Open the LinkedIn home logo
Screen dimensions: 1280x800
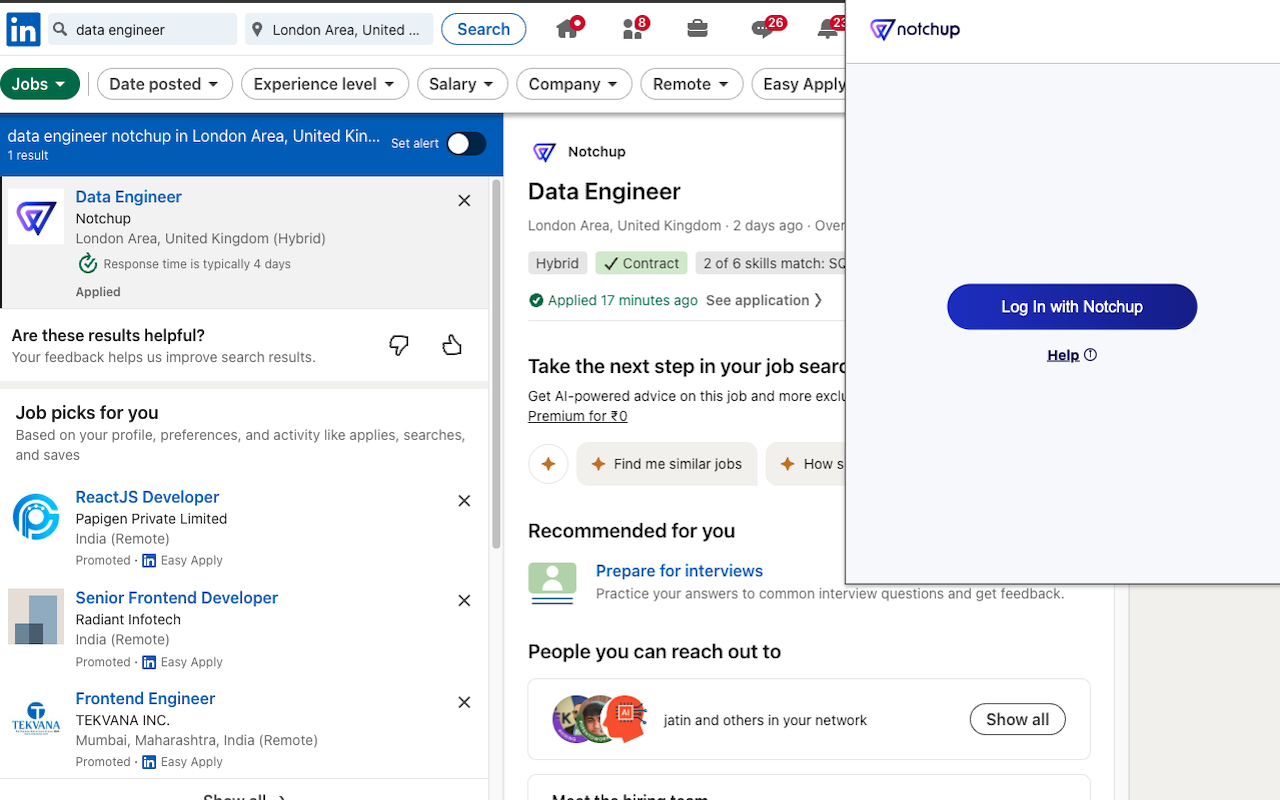tap(23, 30)
